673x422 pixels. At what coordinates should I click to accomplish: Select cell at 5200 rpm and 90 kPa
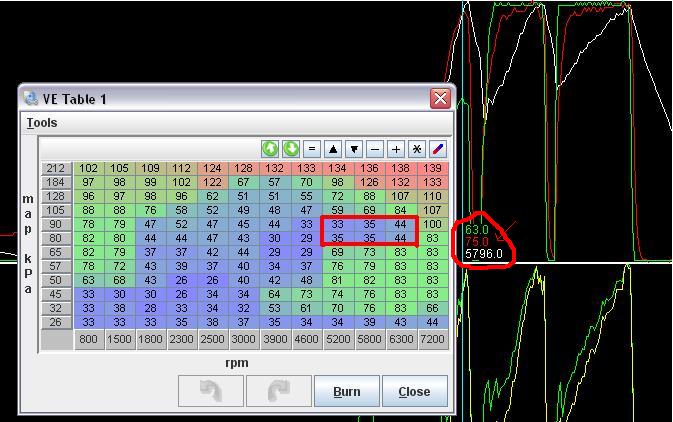(338, 225)
